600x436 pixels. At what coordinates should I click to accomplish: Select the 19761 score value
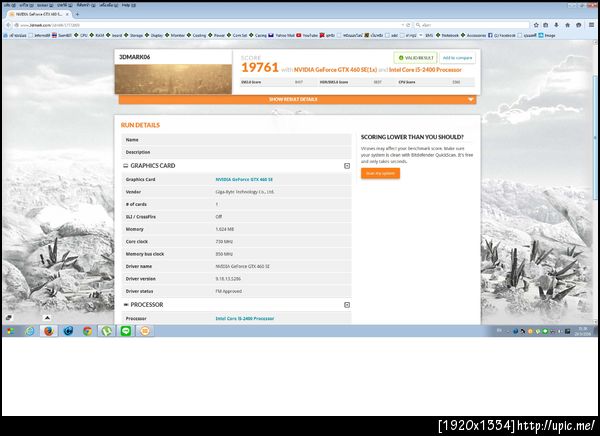coord(260,68)
